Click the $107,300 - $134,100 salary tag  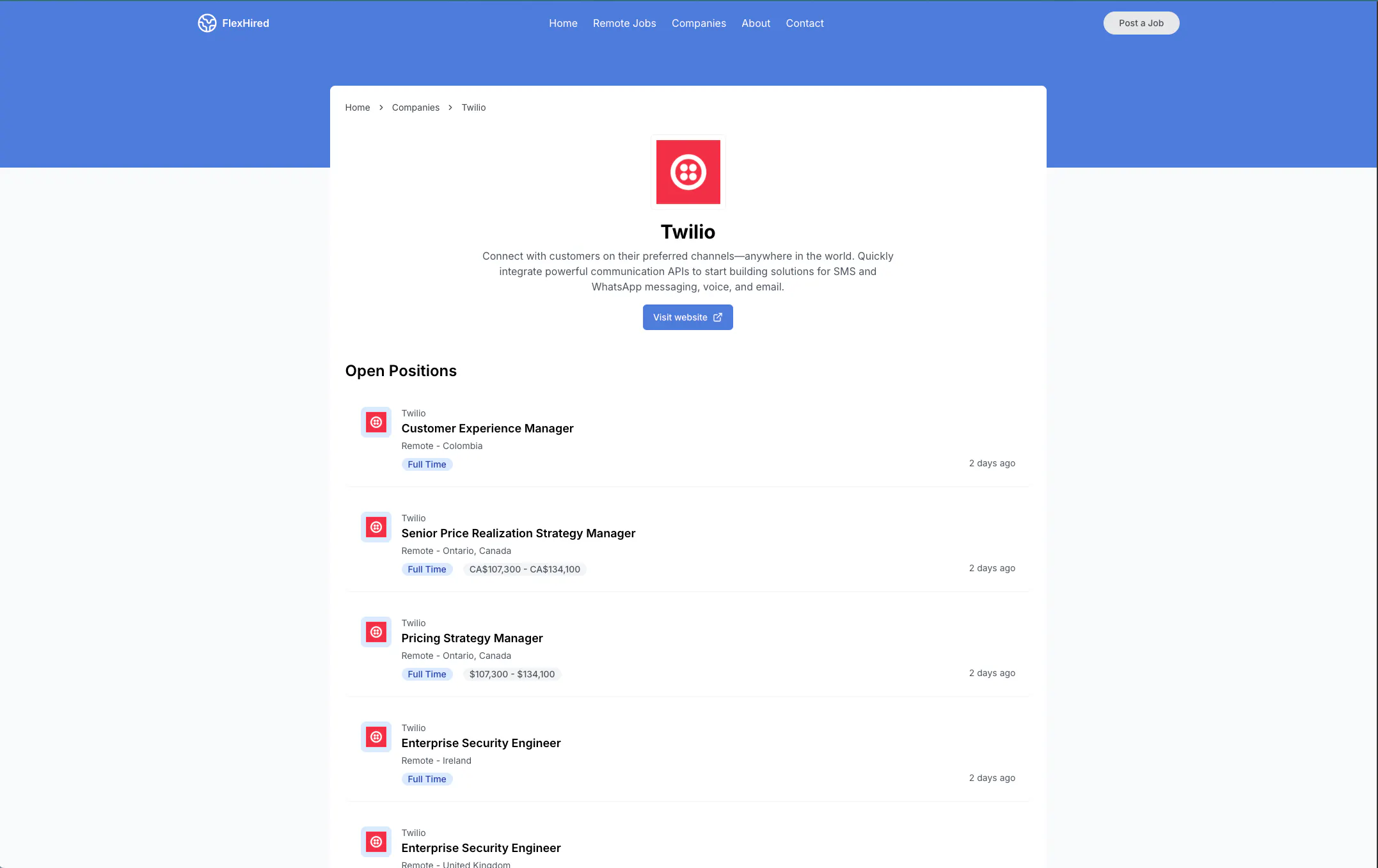point(512,674)
